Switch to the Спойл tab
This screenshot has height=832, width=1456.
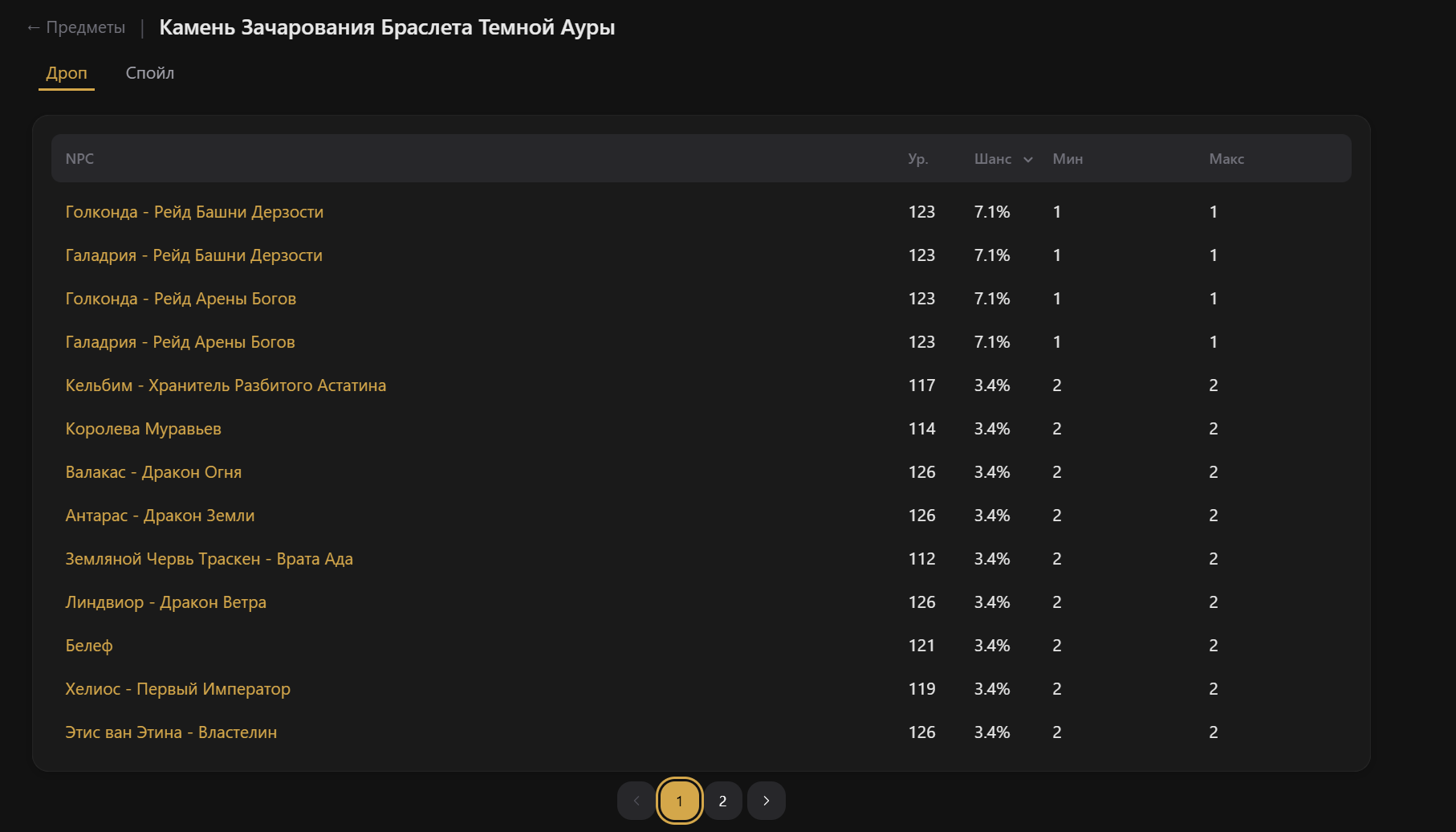pos(149,73)
